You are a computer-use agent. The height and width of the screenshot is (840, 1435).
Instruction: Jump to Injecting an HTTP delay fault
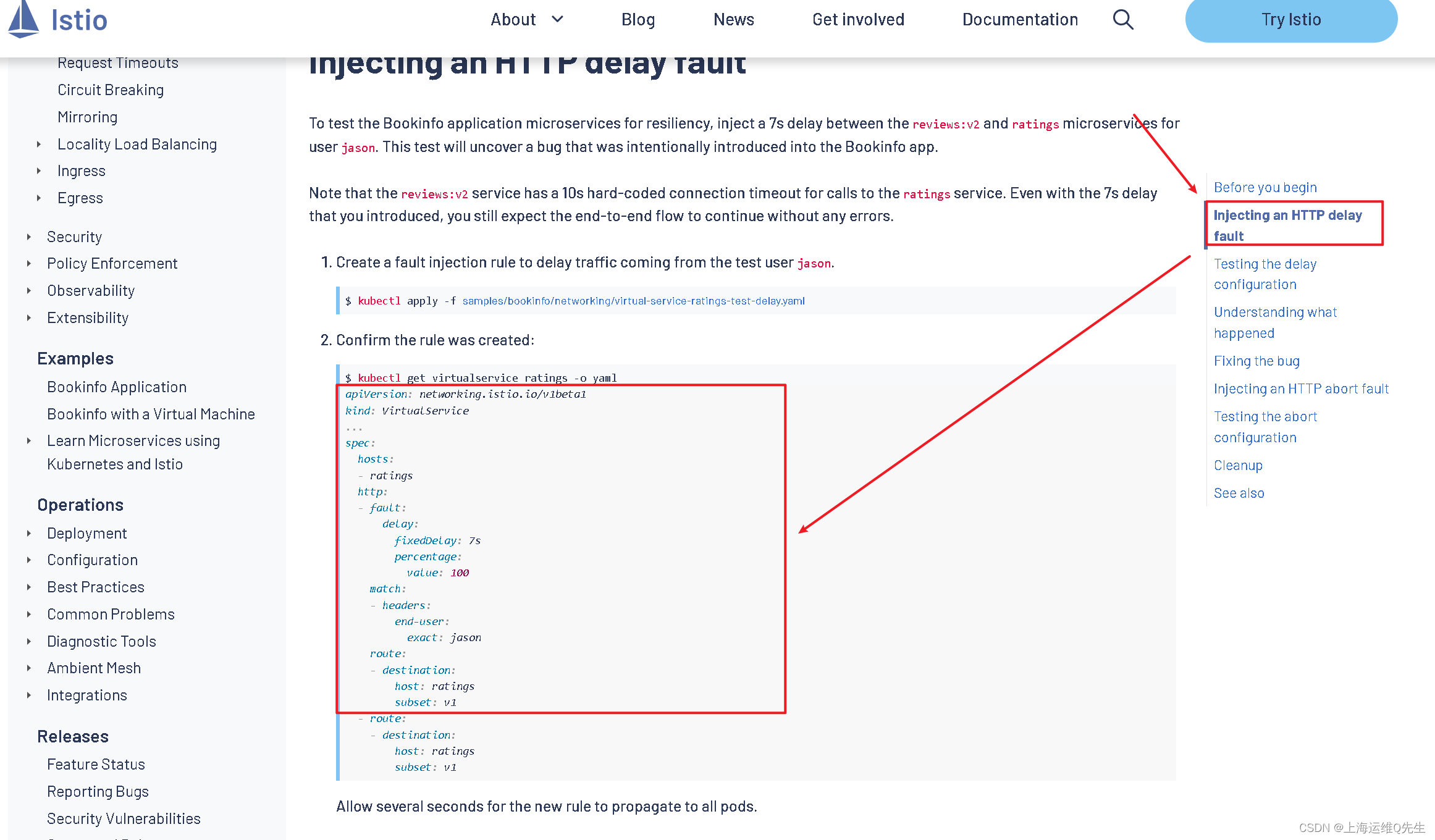pos(1287,225)
